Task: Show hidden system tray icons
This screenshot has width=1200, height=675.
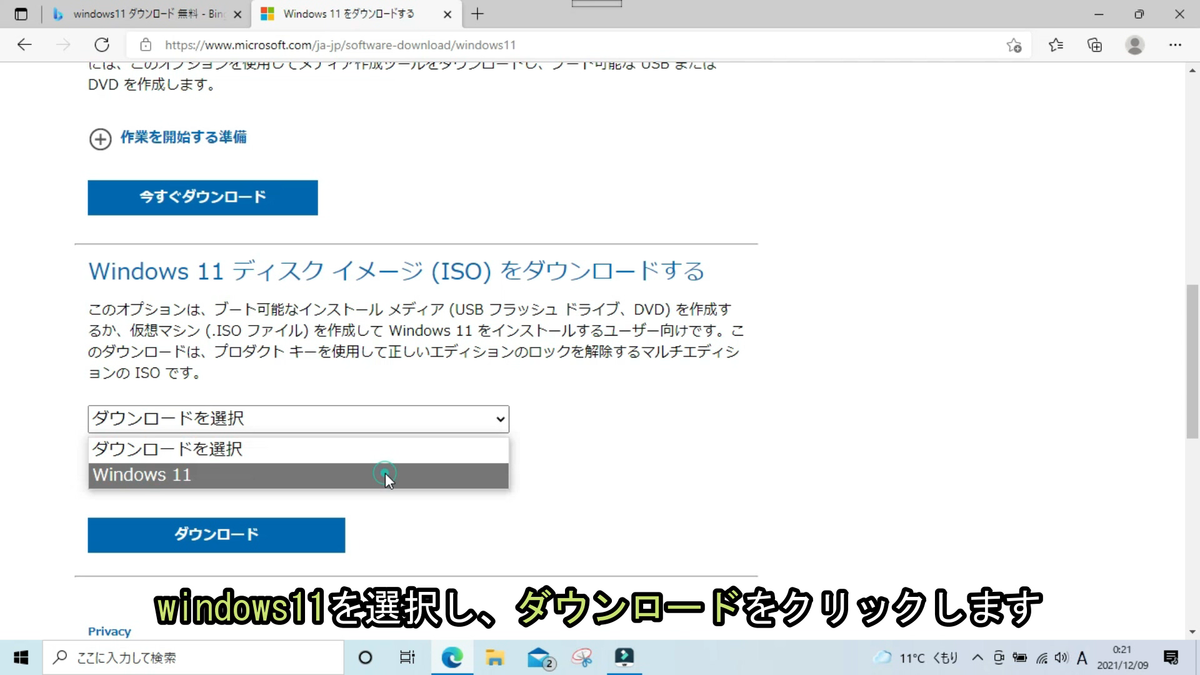Action: click(x=977, y=657)
